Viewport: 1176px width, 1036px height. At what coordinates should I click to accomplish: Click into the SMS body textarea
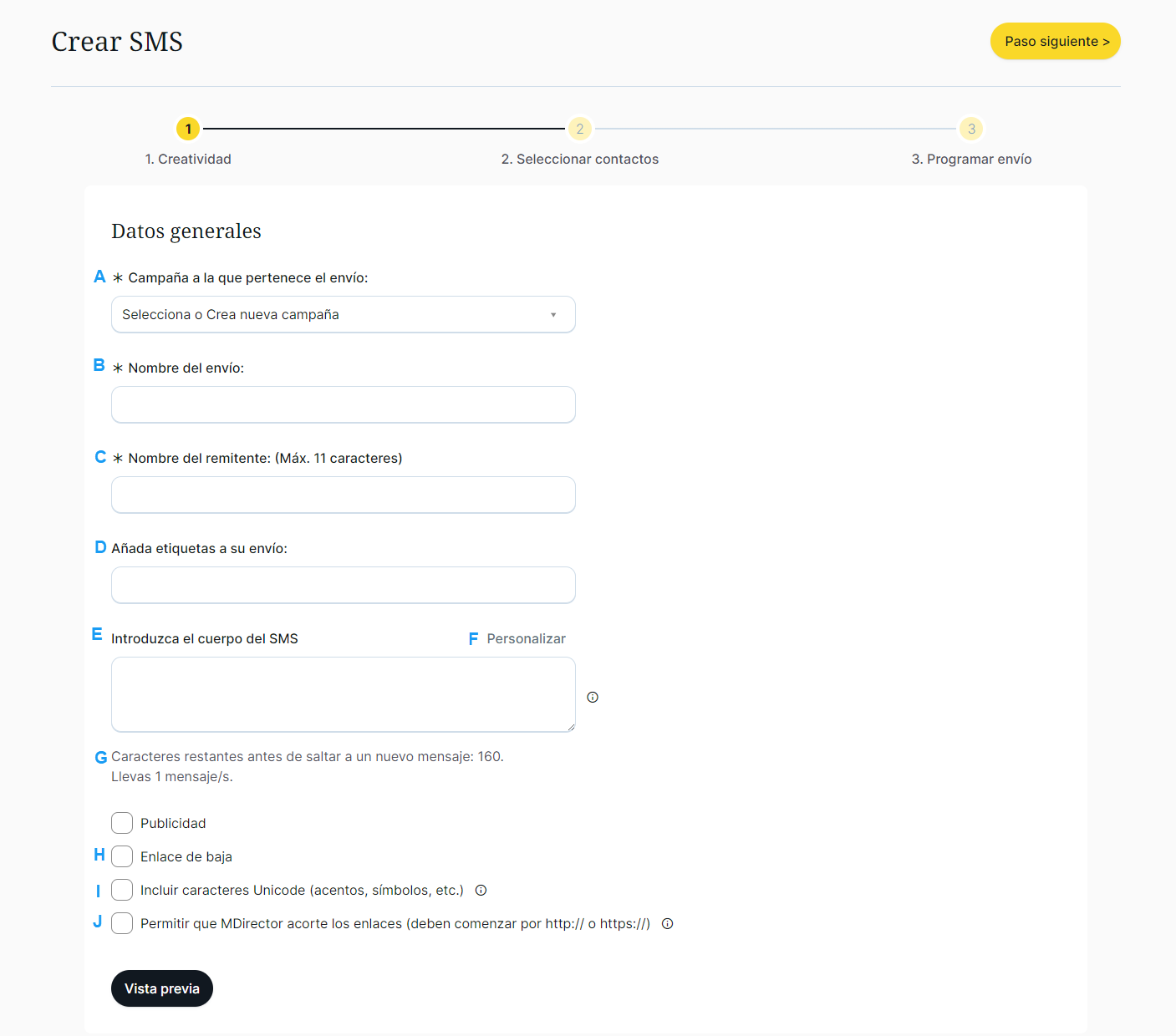coord(343,693)
